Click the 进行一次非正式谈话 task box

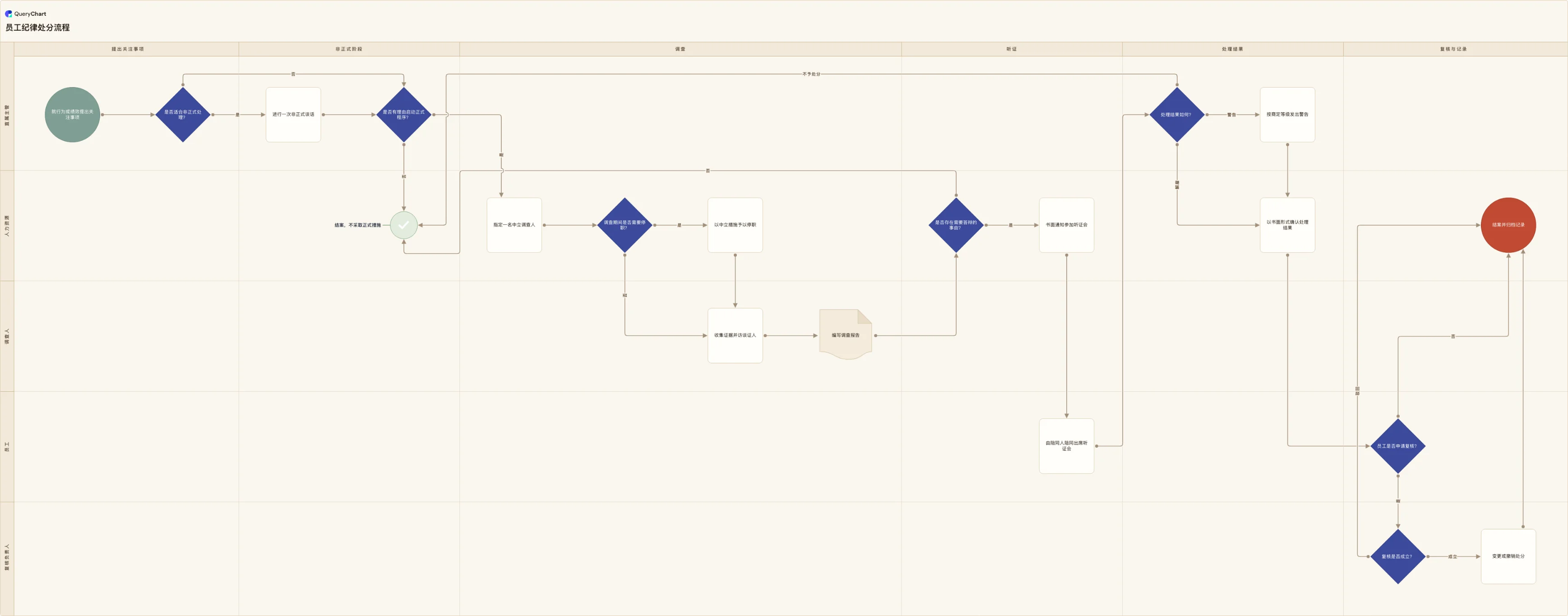click(x=293, y=115)
